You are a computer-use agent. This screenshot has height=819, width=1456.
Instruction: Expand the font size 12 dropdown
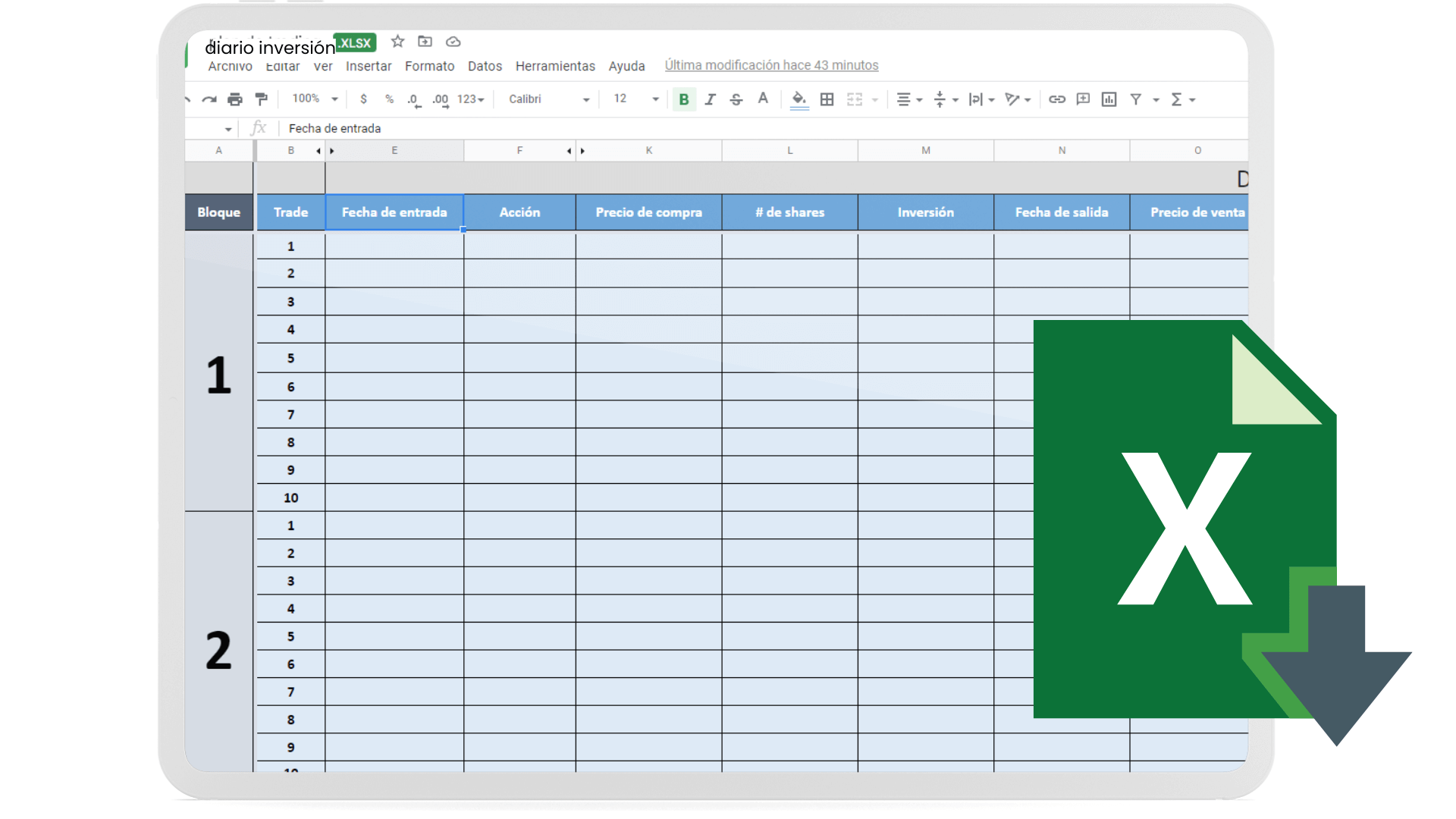click(x=636, y=99)
